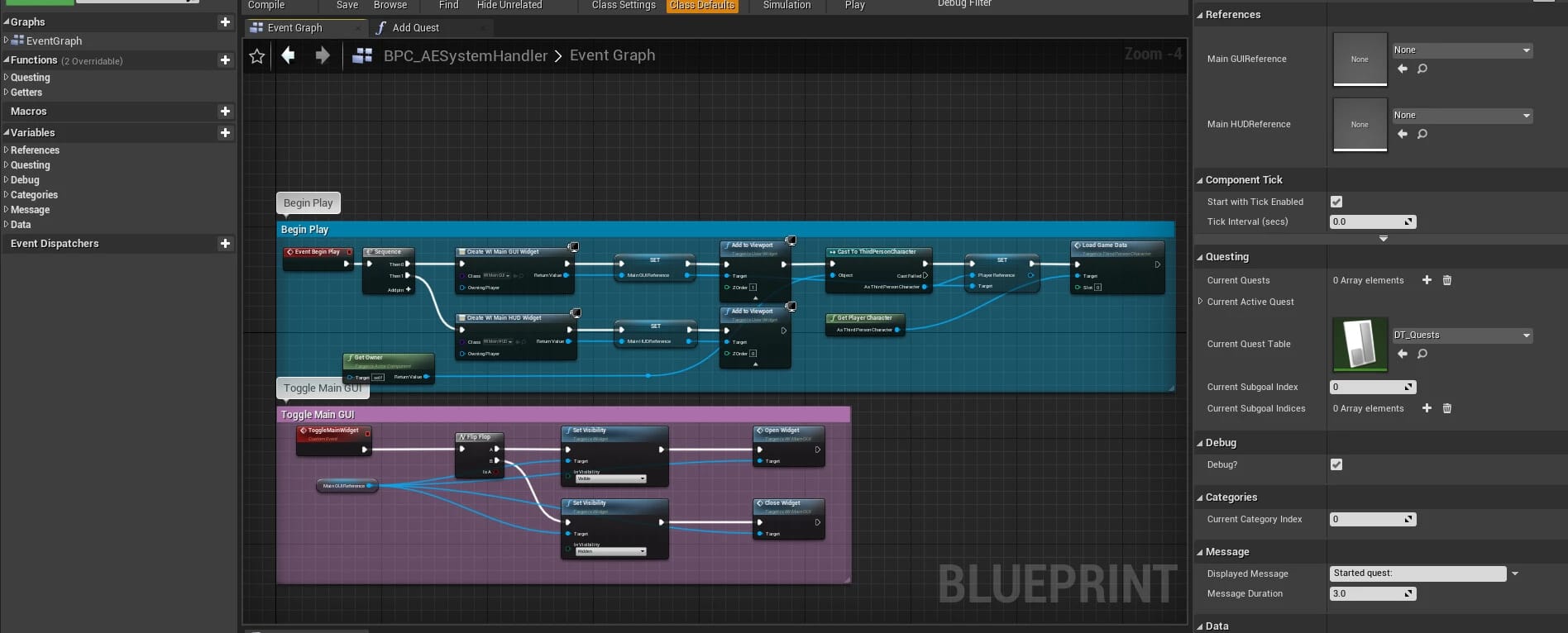Expand the Questing functions category
This screenshot has width=1568, height=633.
tap(7, 77)
